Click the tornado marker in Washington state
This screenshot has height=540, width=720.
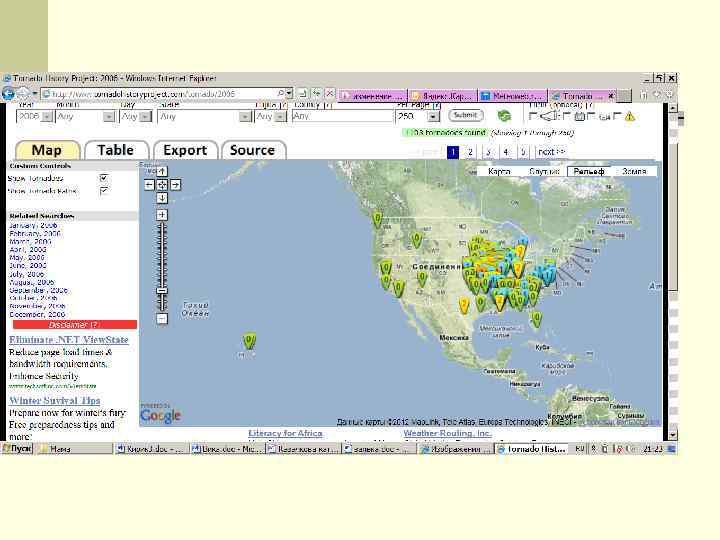tap(377, 219)
